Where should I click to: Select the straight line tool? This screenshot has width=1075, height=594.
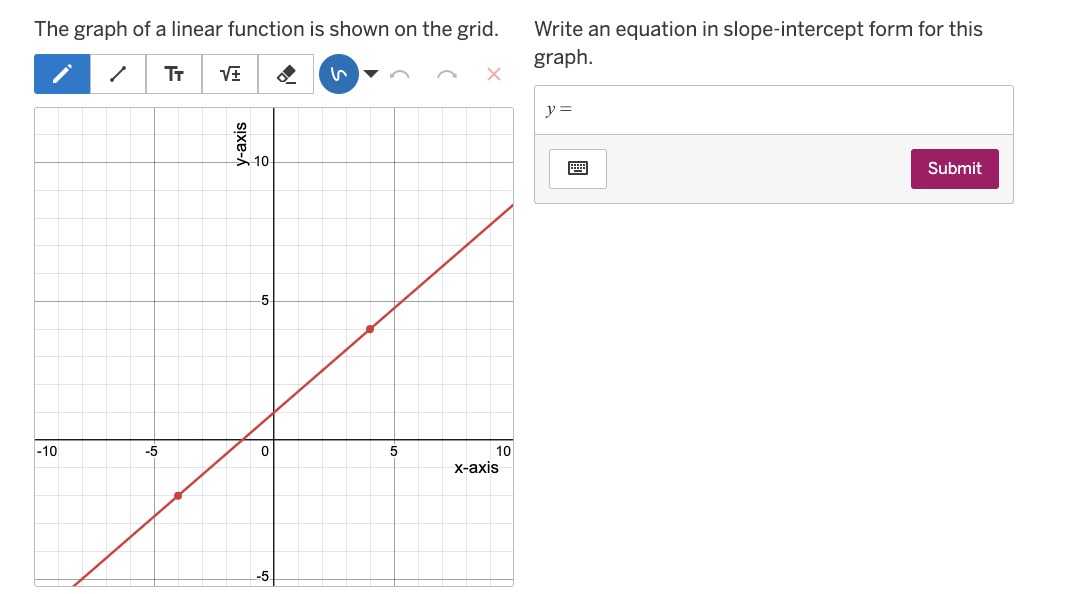click(x=118, y=74)
